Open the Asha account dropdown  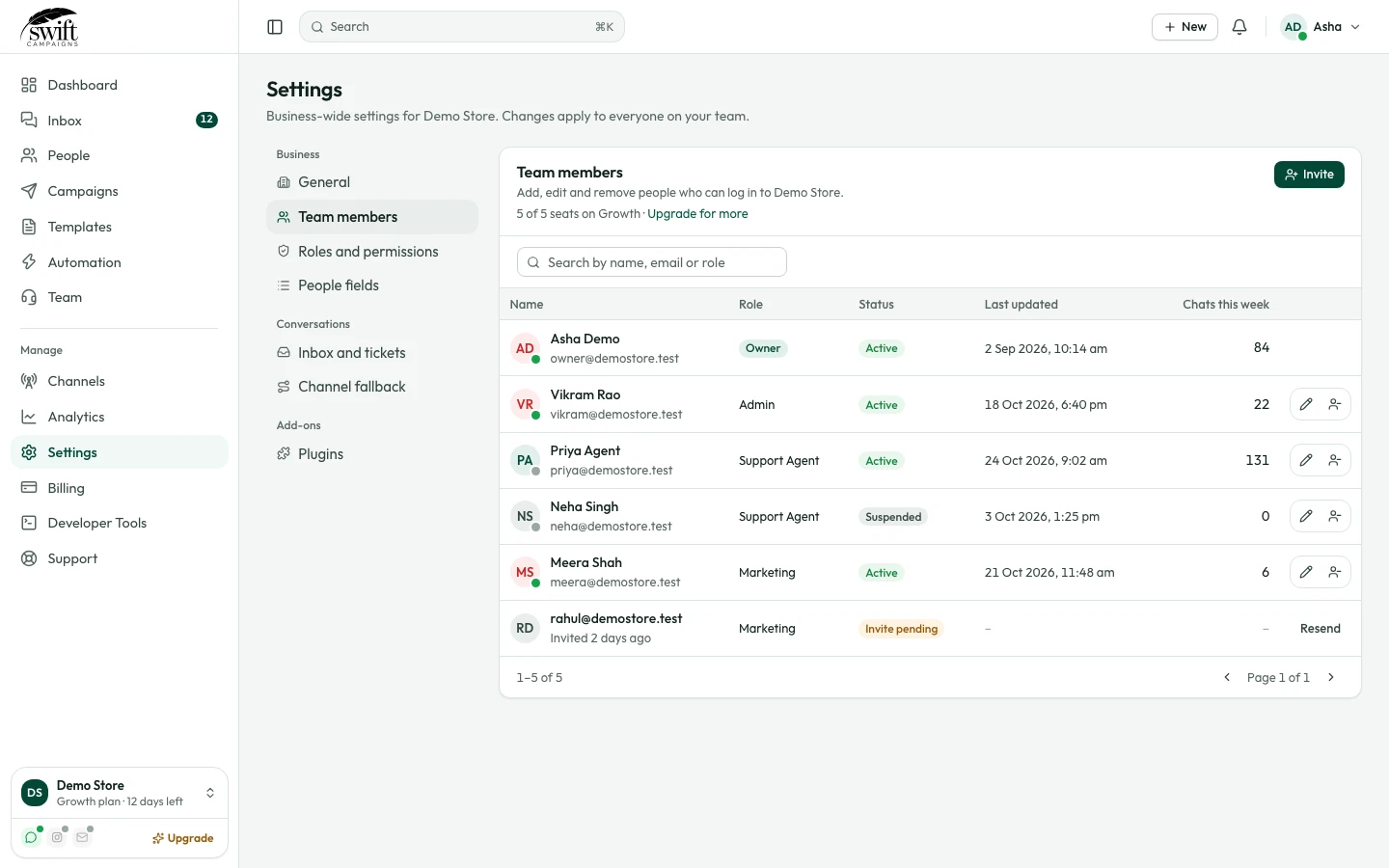[x=1321, y=27]
